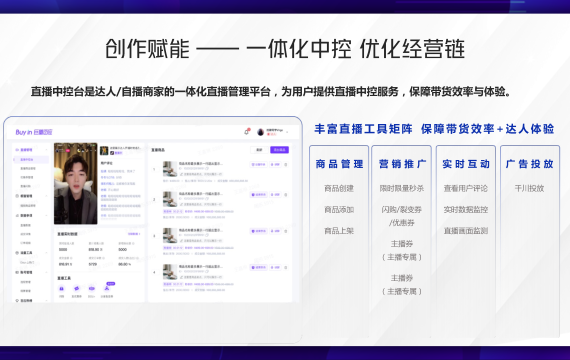Click the third live tool icon
The image size is (570, 360).
[92, 288]
